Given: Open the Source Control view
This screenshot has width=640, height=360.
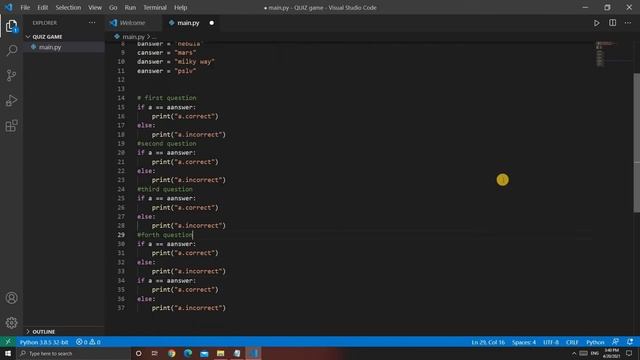Looking at the screenshot, I should [x=11, y=76].
